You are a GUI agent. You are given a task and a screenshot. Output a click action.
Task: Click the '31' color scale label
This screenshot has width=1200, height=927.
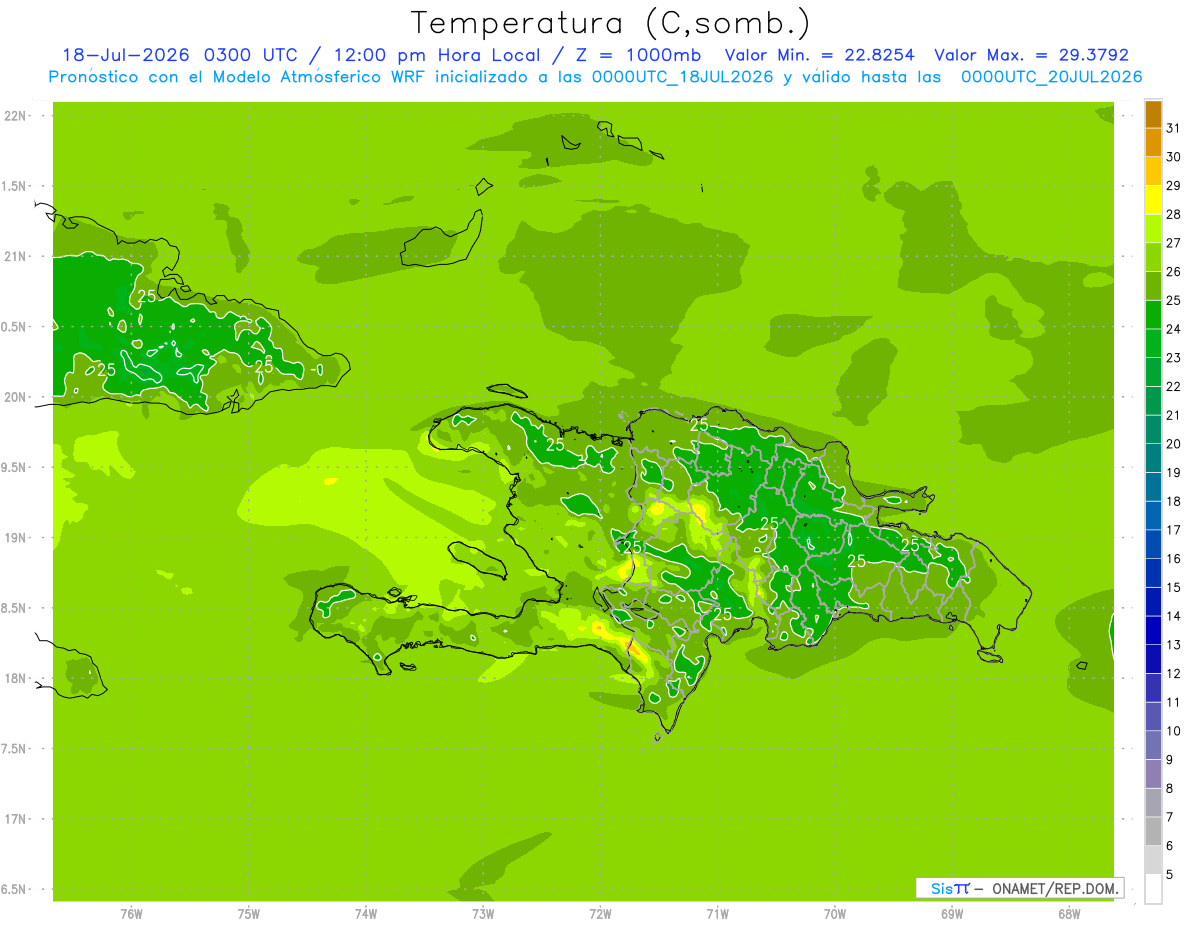1173,128
